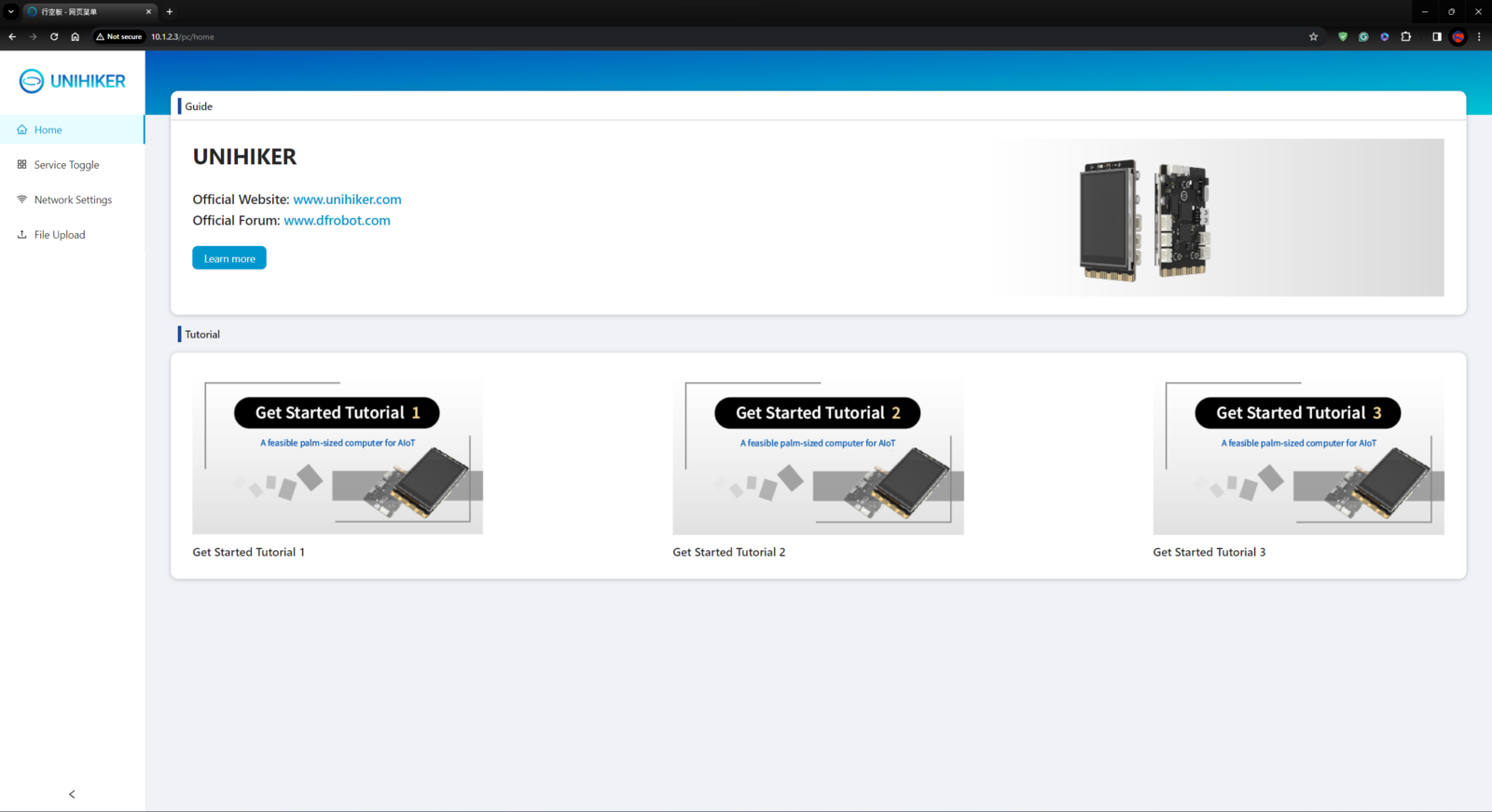Click the blue circular extension icon
This screenshot has height=812, width=1492.
point(1385,36)
